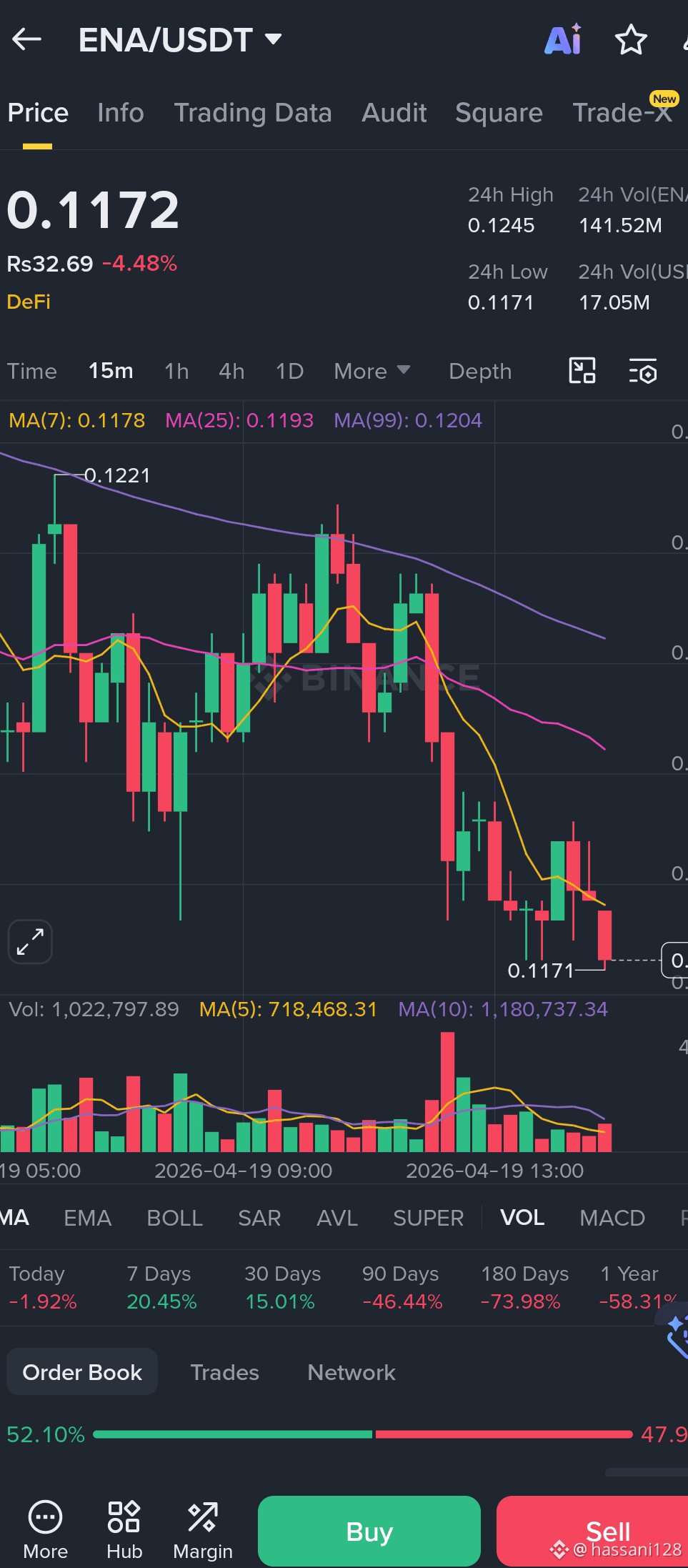Tap the 0.1171 low price label
The width and height of the screenshot is (688, 1568).
click(x=541, y=971)
